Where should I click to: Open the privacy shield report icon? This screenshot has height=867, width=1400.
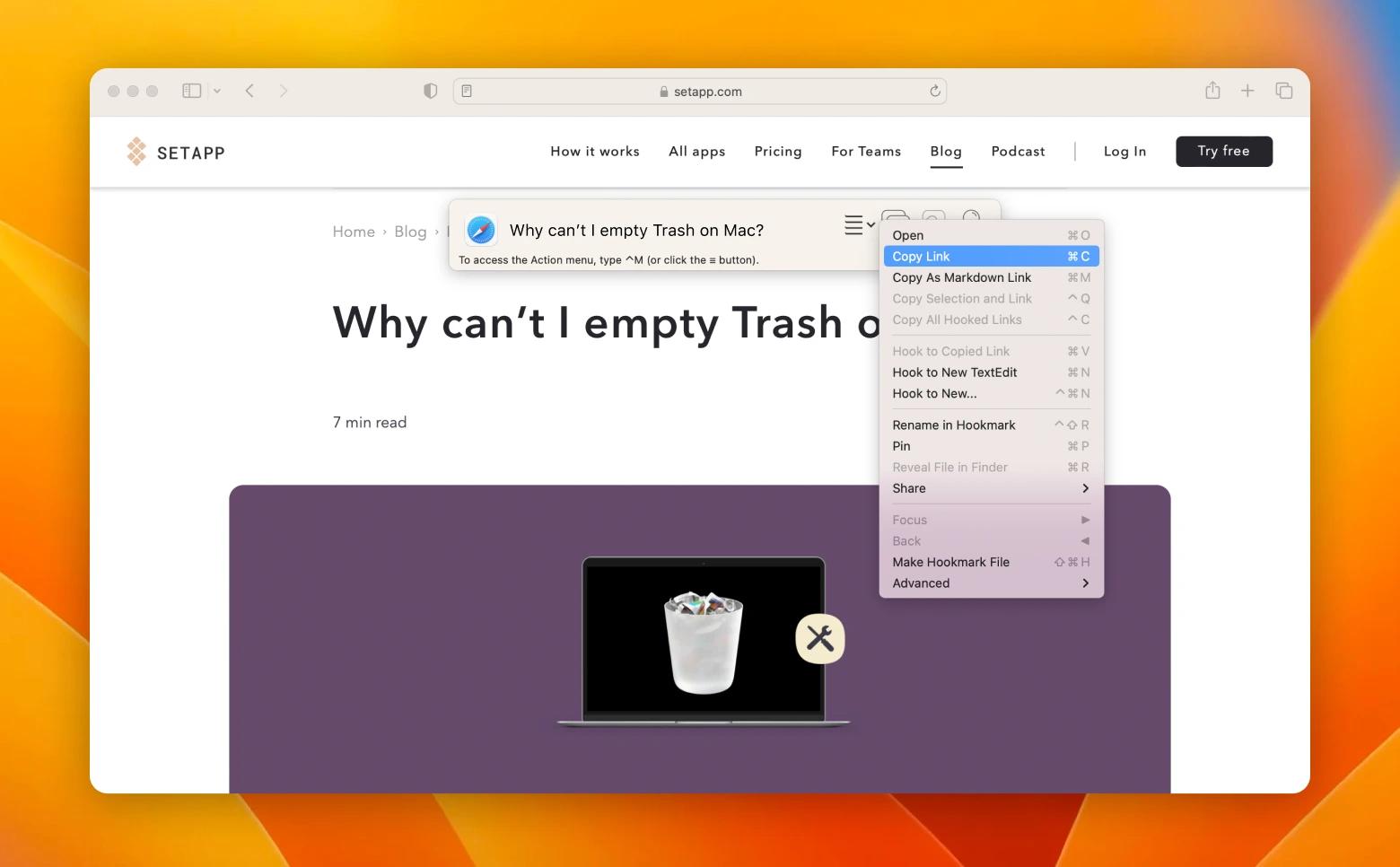tap(431, 91)
